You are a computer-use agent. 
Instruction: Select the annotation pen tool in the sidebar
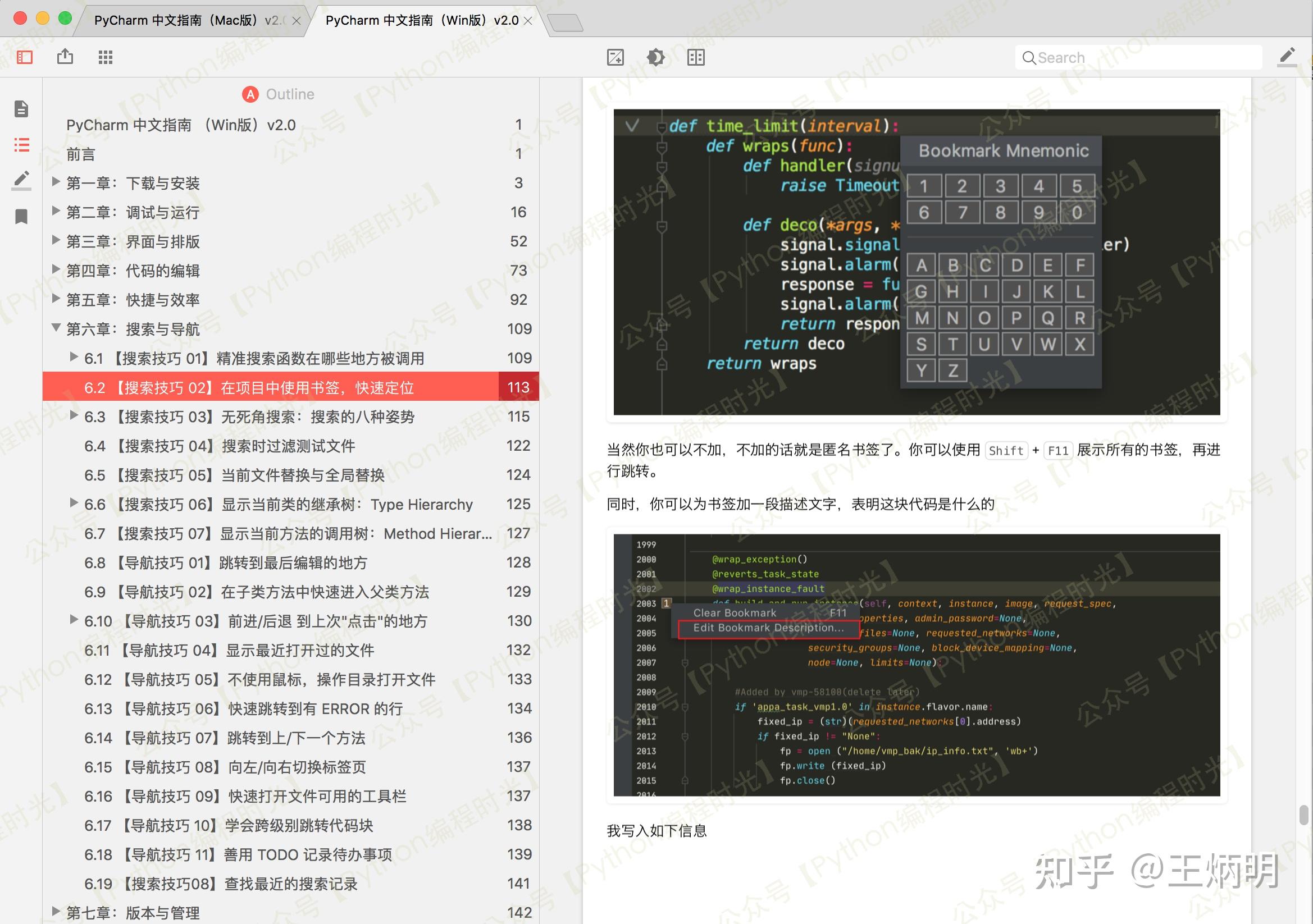22,180
